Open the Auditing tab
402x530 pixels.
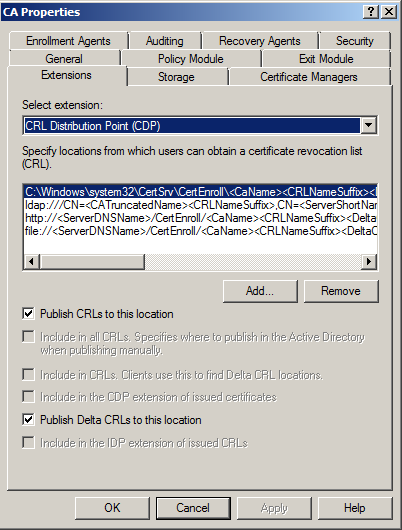pyautogui.click(x=165, y=41)
